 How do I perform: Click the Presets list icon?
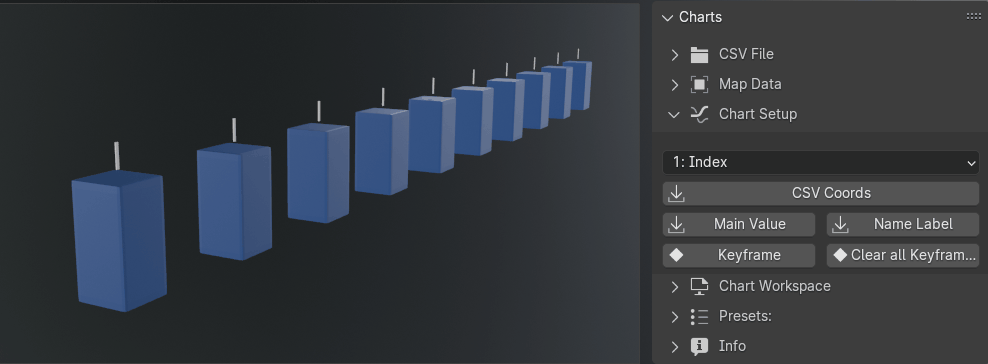pyautogui.click(x=699, y=316)
